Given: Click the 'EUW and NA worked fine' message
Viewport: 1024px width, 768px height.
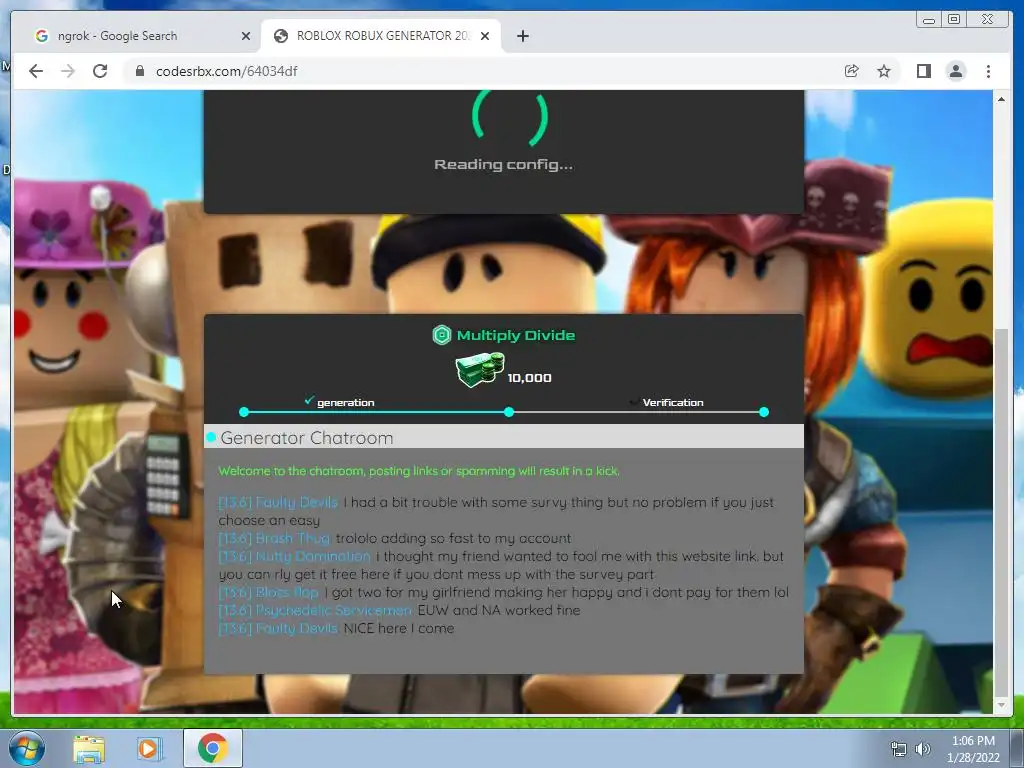Looking at the screenshot, I should pyautogui.click(x=498, y=611).
